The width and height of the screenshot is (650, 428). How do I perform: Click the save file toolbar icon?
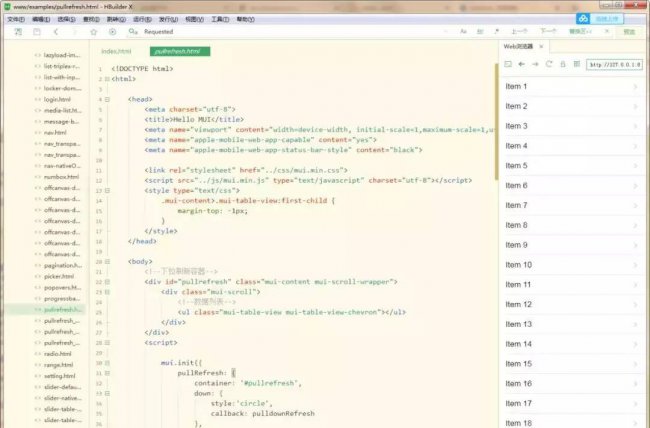tap(37, 32)
